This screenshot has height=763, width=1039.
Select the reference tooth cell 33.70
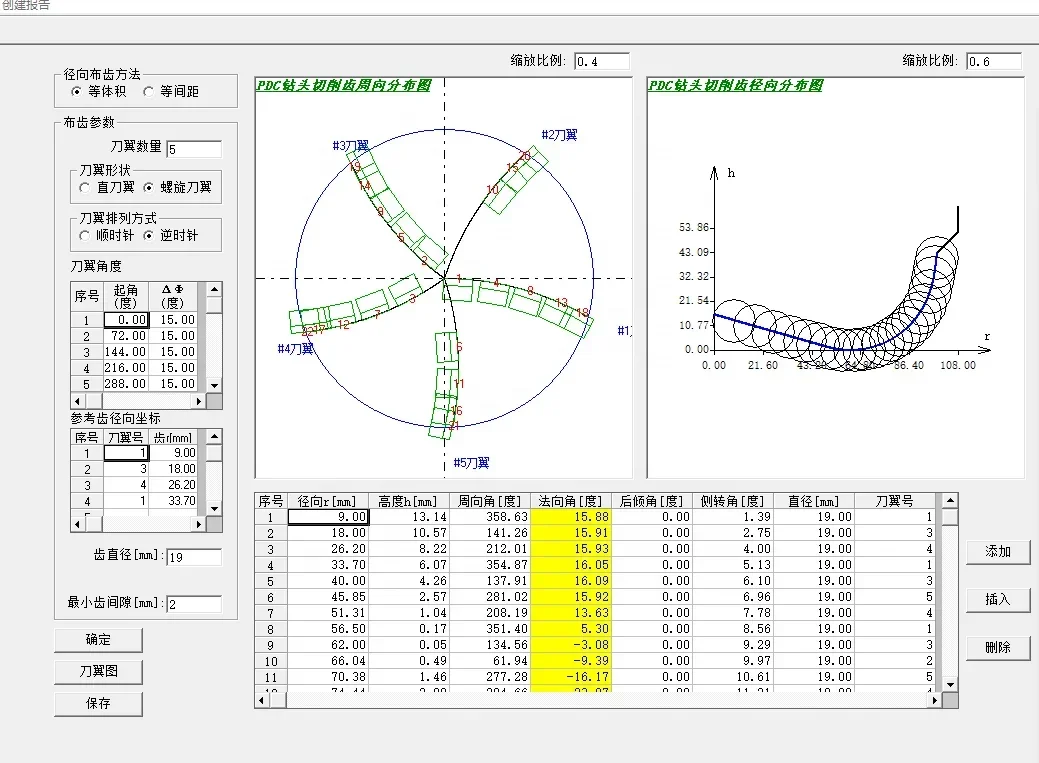[174, 500]
